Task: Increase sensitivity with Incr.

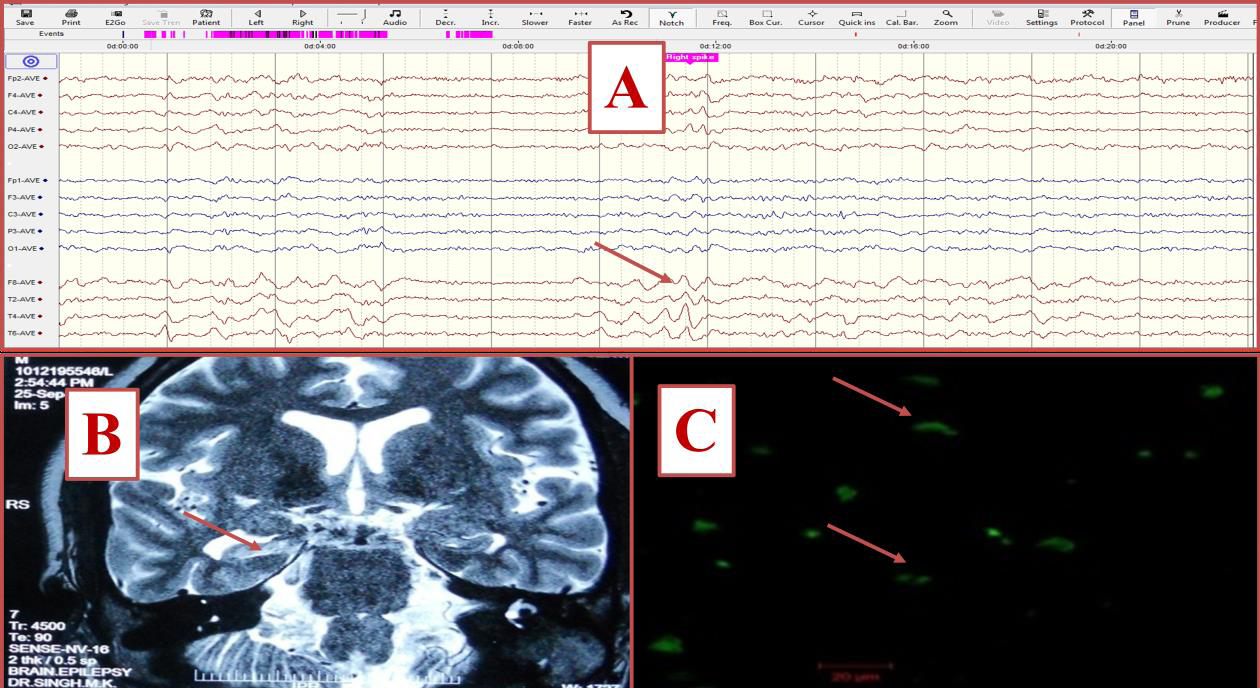Action: pyautogui.click(x=490, y=17)
